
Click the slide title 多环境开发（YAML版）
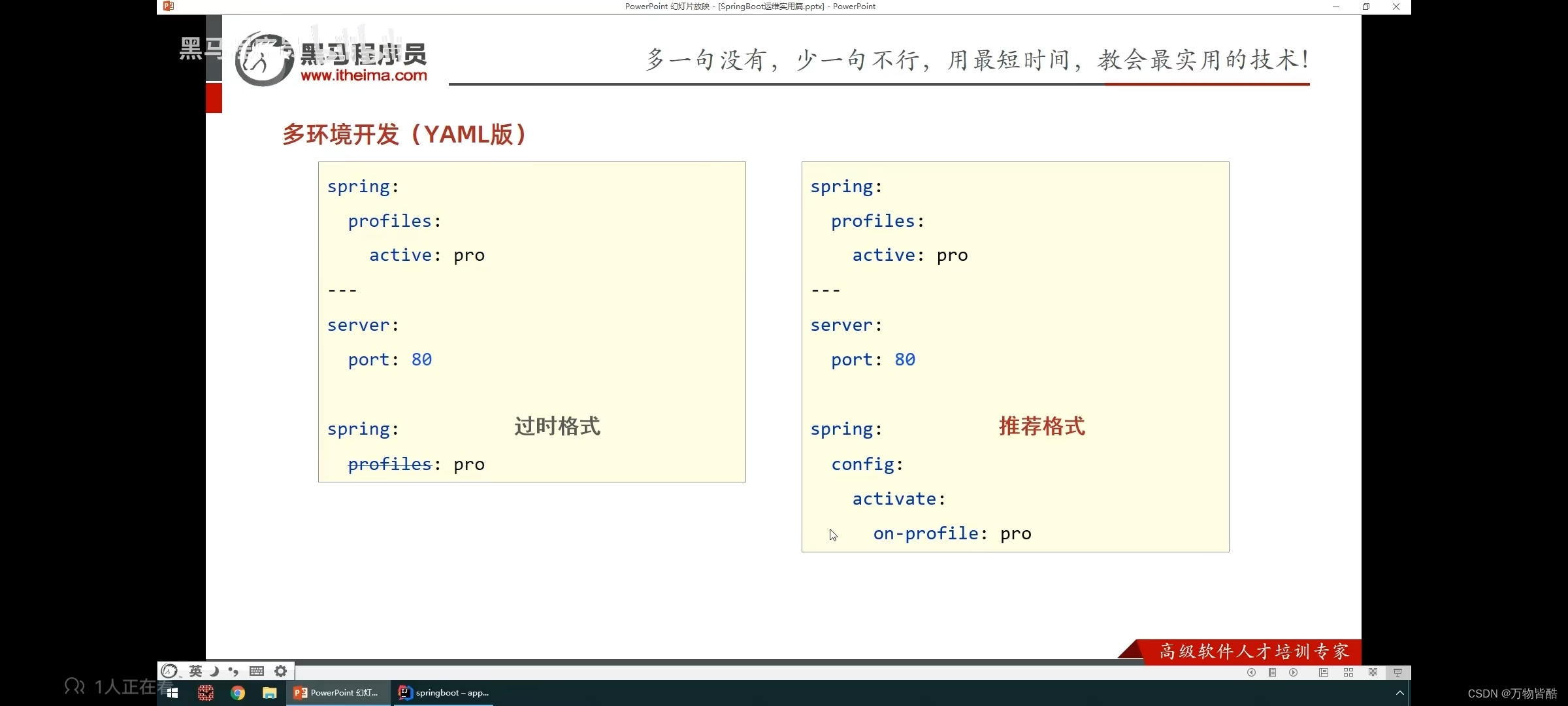(404, 134)
